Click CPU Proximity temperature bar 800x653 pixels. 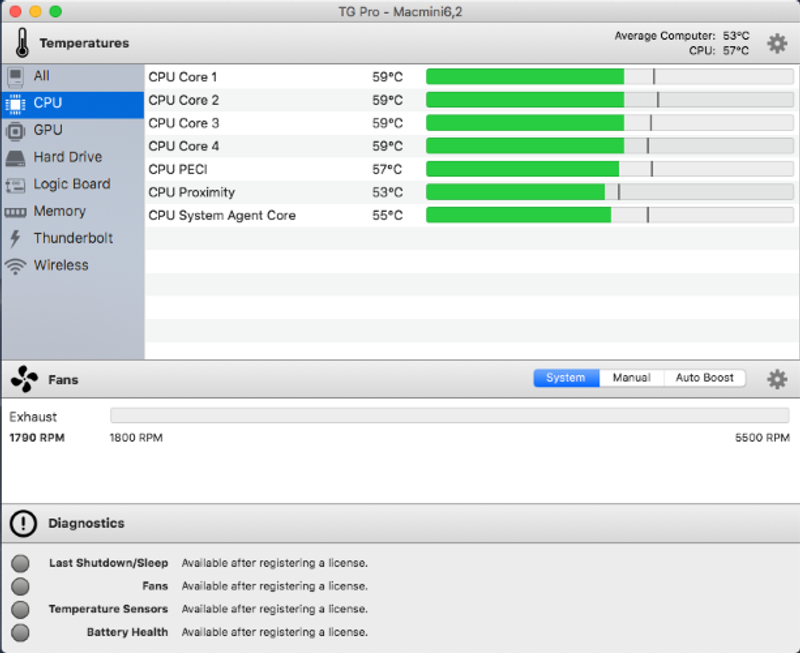coord(609,192)
